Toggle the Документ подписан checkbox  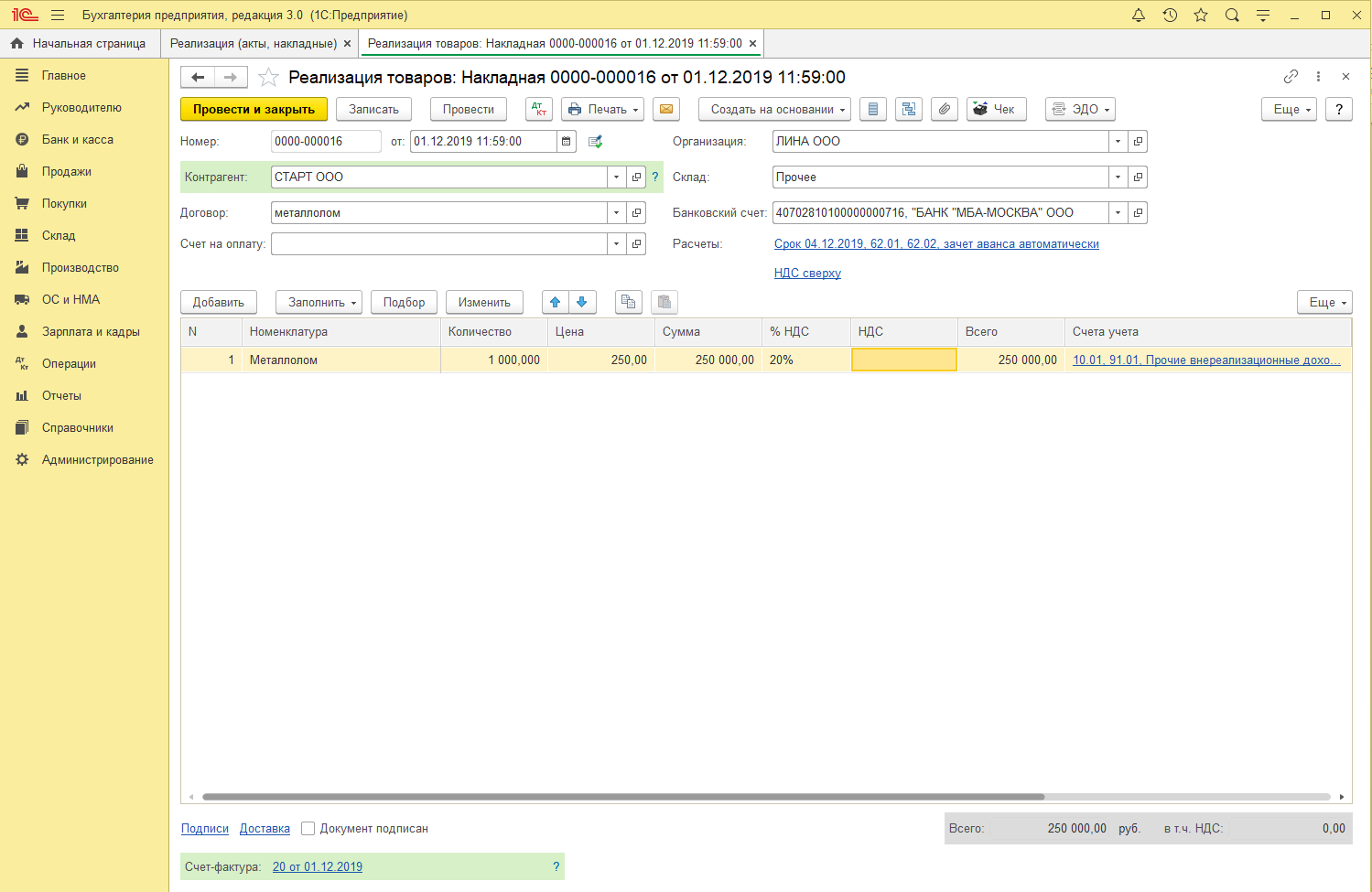point(308,829)
